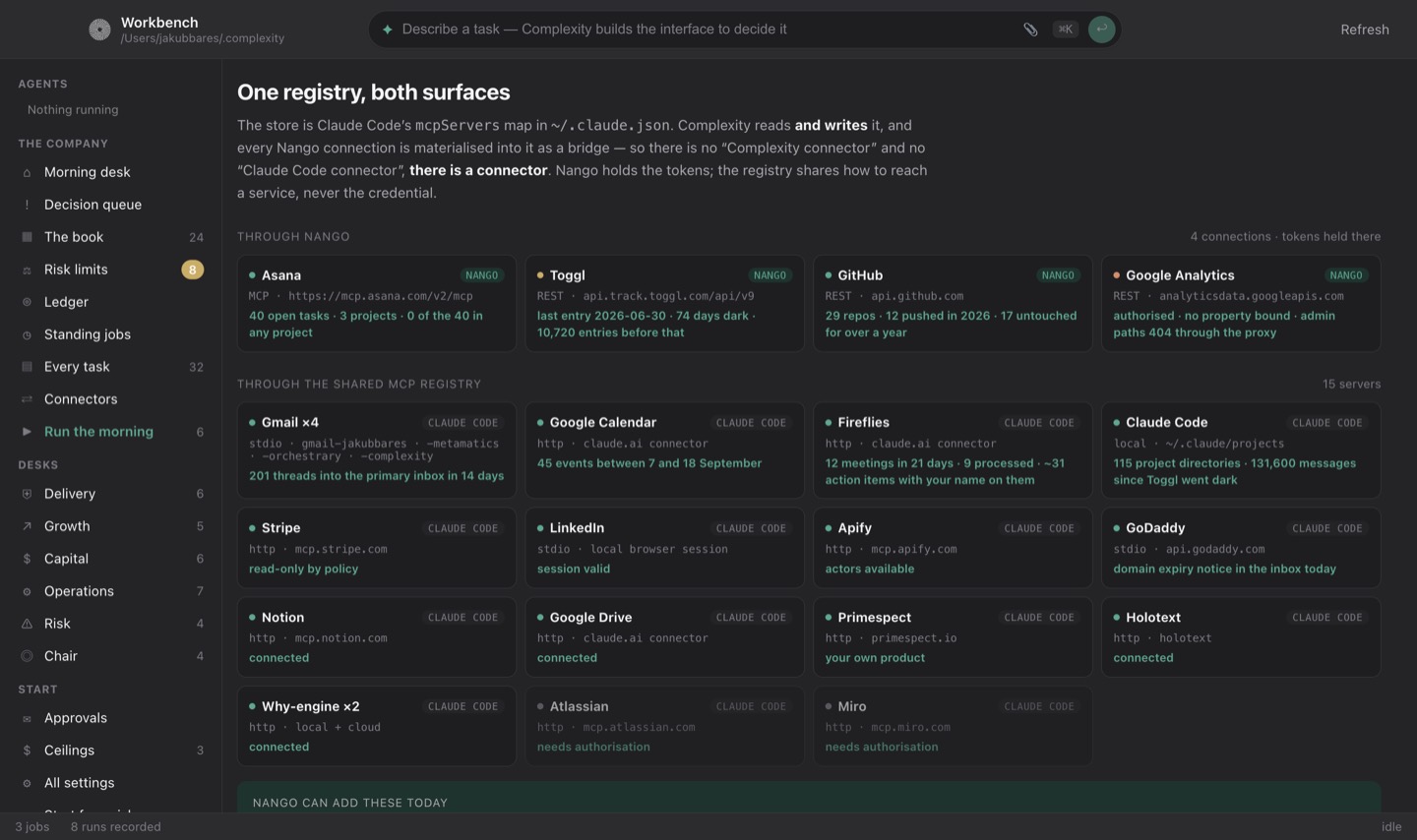Open the Notion server card
This screenshot has width=1417, height=840.
click(377, 636)
